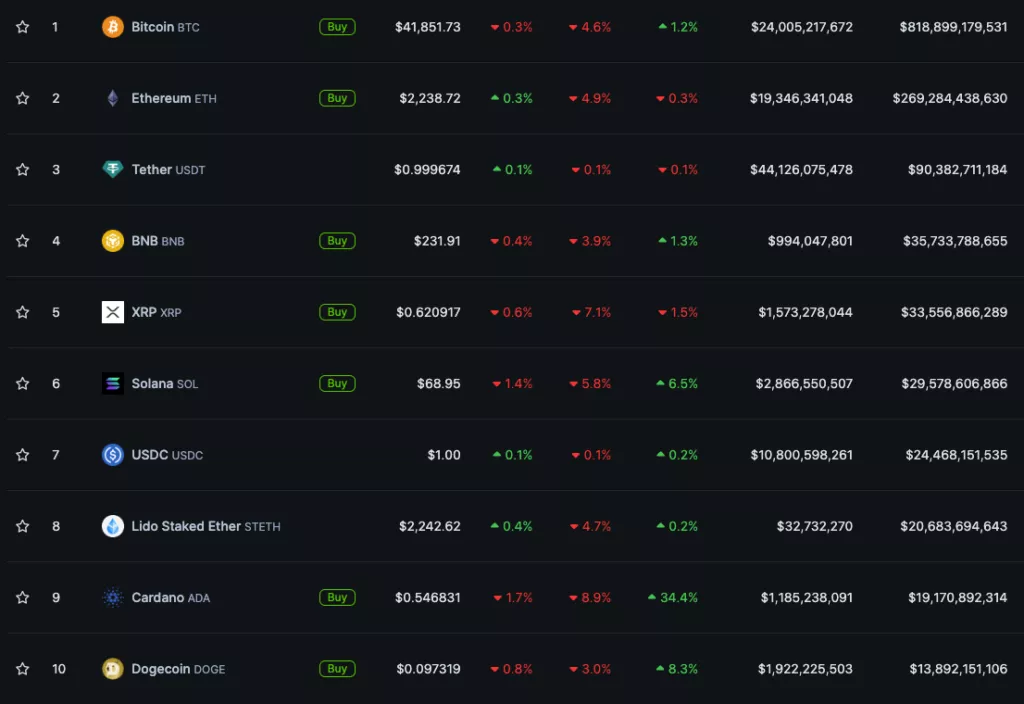Click the Dogecoin logo icon
The width and height of the screenshot is (1024, 704).
[113, 669]
